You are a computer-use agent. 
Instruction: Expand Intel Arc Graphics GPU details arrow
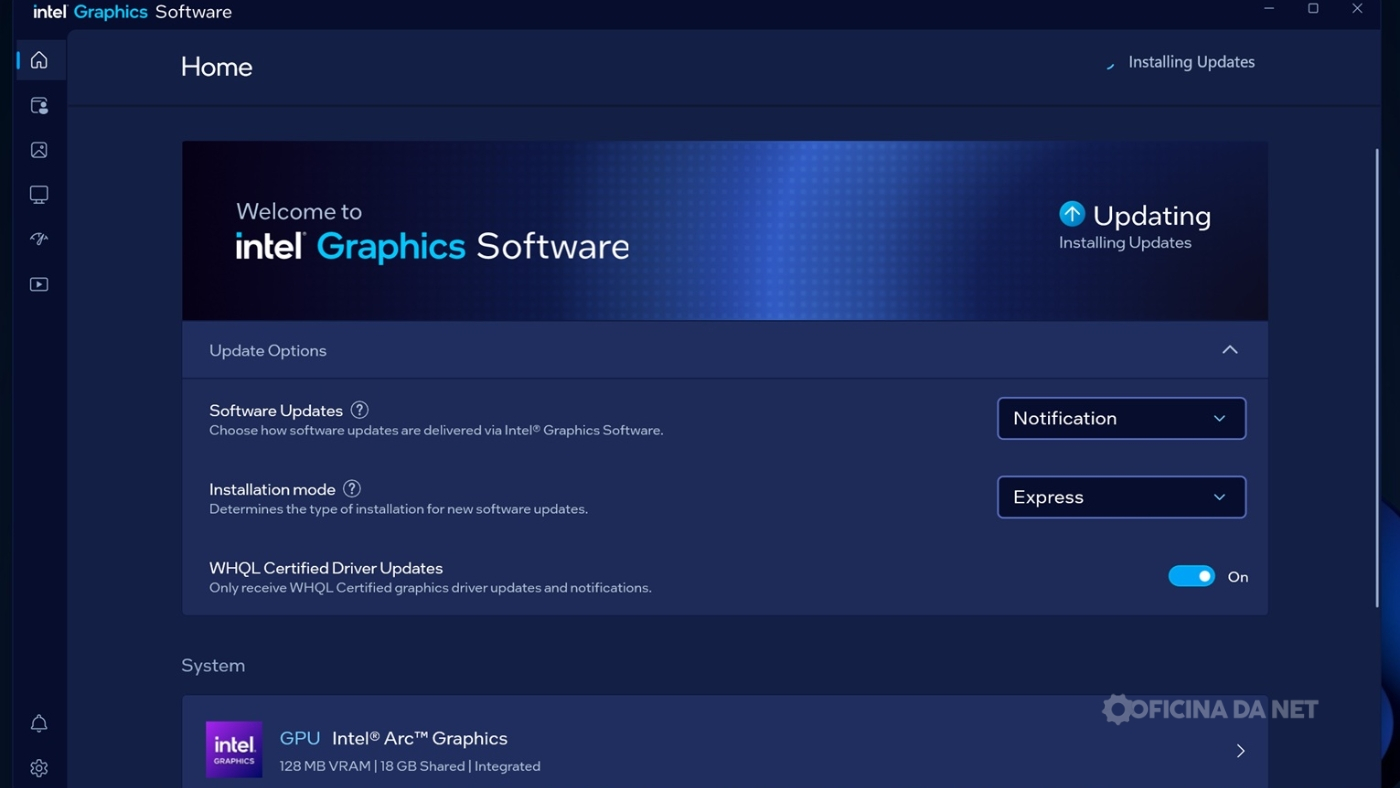coord(1240,751)
